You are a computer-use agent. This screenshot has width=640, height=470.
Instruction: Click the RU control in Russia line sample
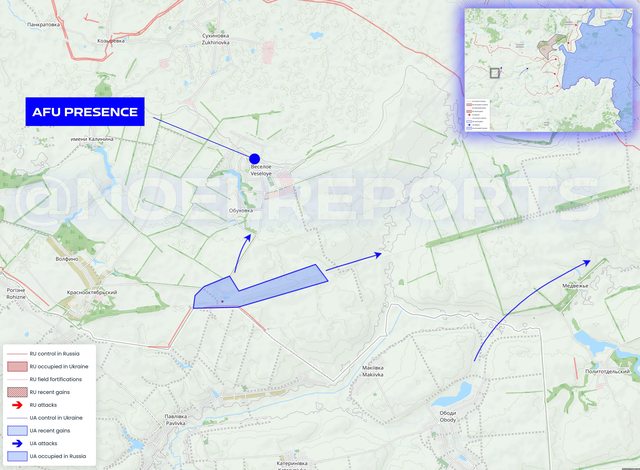(x=17, y=354)
